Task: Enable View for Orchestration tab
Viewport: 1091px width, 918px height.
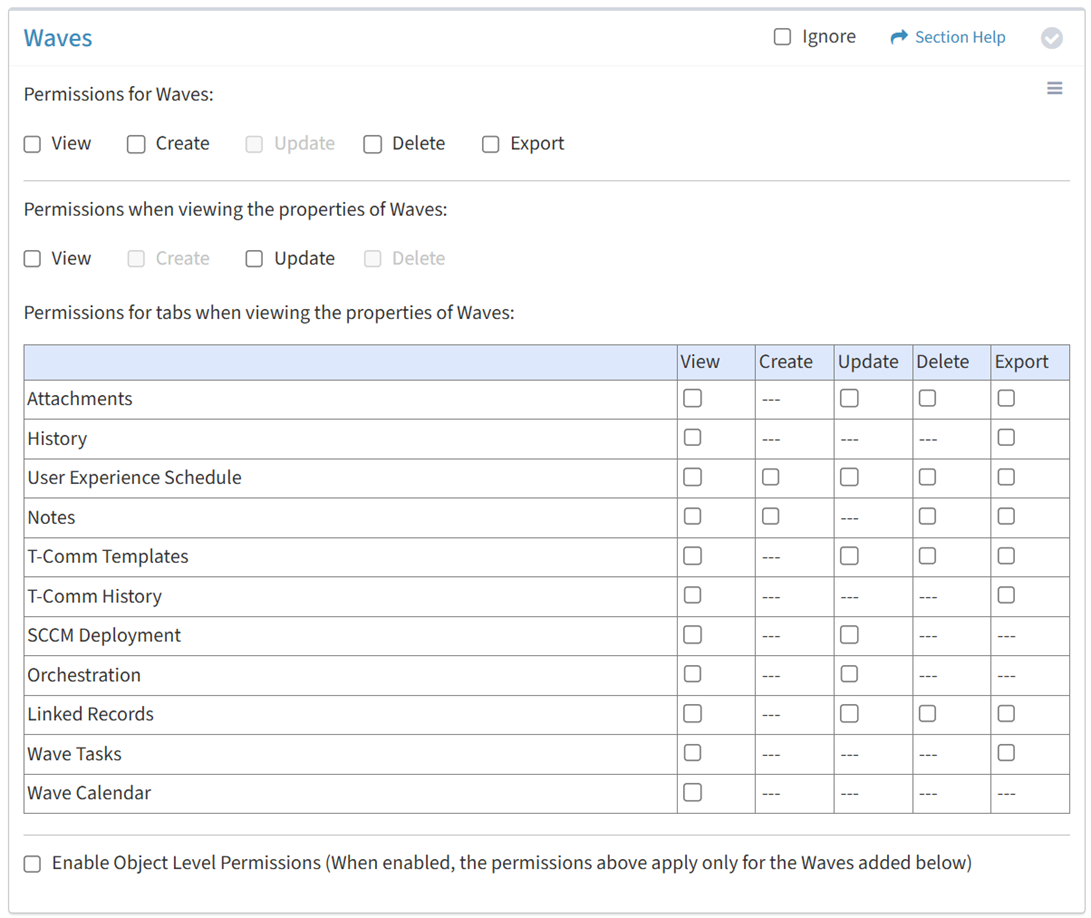Action: coord(692,674)
